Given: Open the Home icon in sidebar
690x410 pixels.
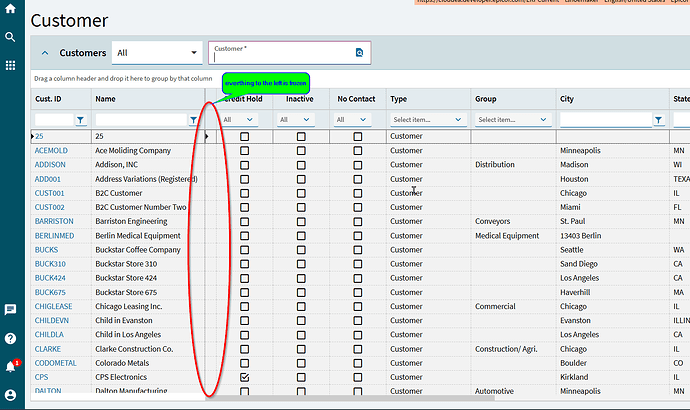Looking at the screenshot, I should 10,9.
